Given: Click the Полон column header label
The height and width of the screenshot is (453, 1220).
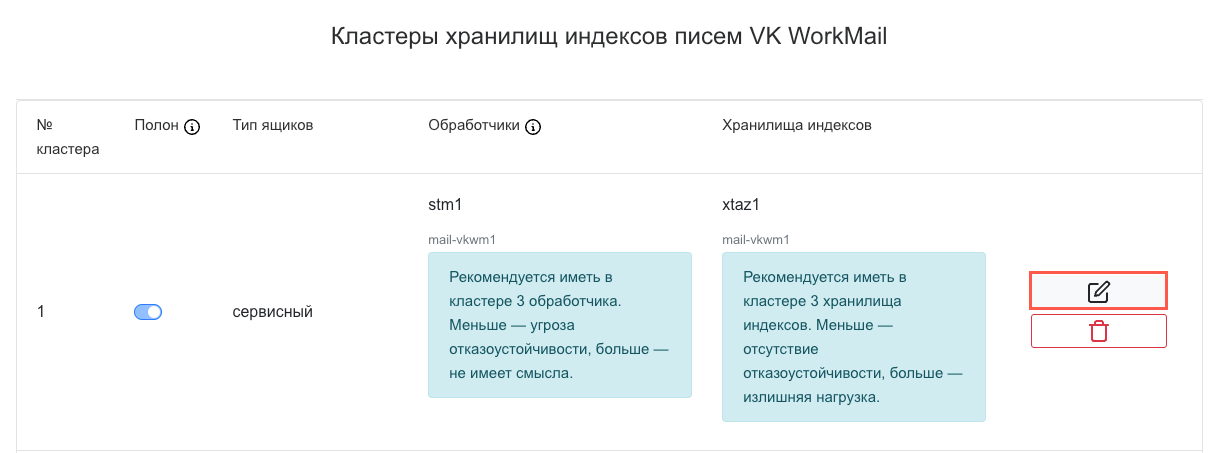Looking at the screenshot, I should coord(156,126).
